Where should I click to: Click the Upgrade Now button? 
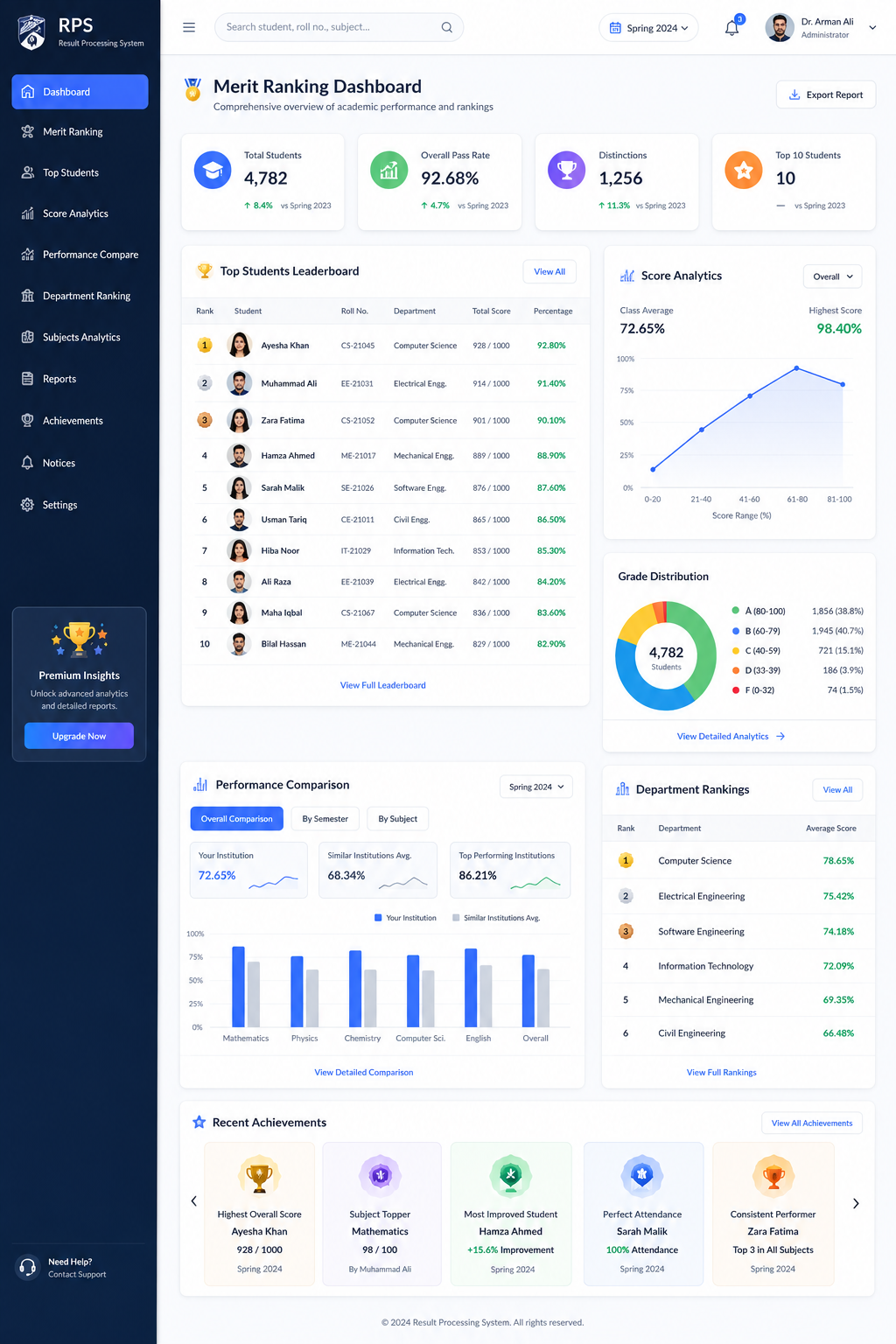(79, 736)
